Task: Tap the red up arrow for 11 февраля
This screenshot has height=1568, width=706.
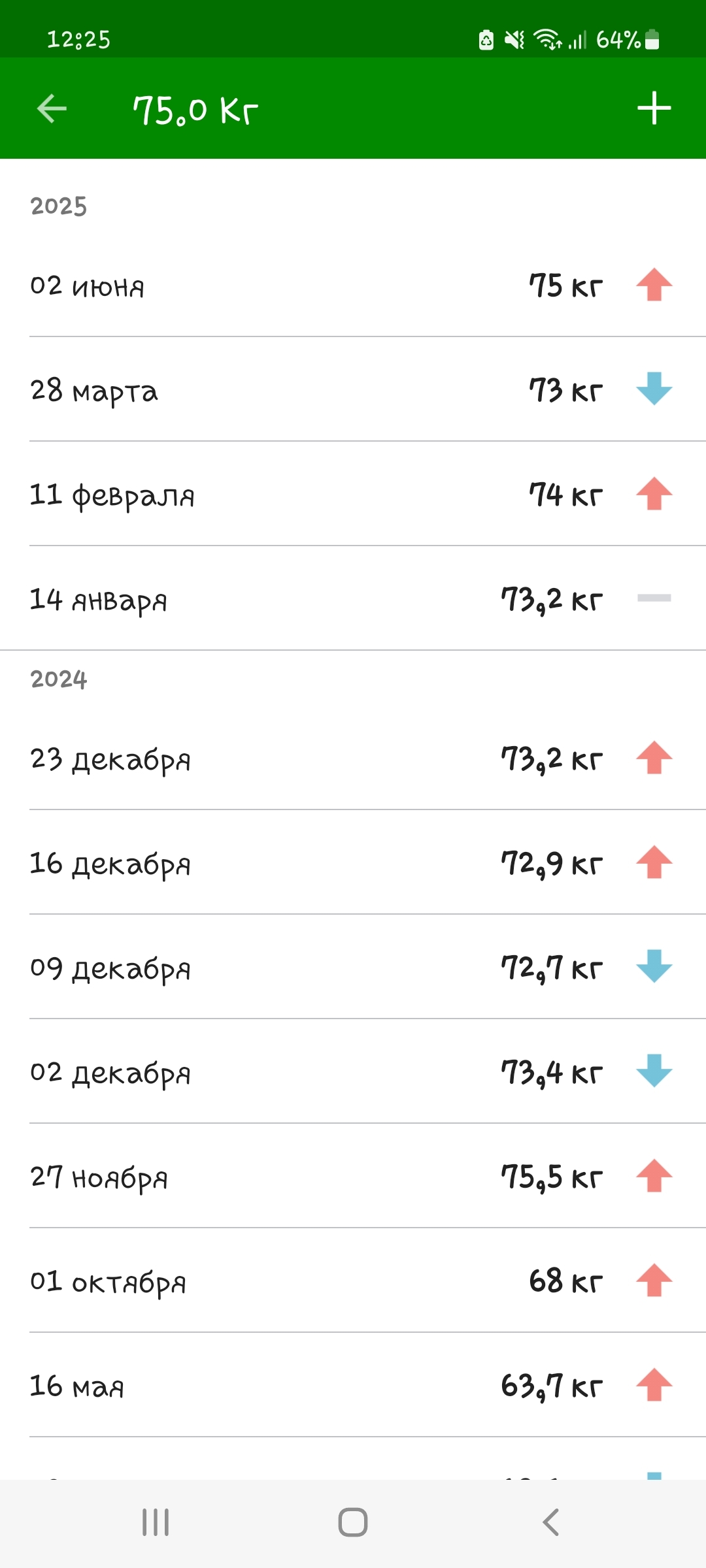Action: [x=654, y=494]
